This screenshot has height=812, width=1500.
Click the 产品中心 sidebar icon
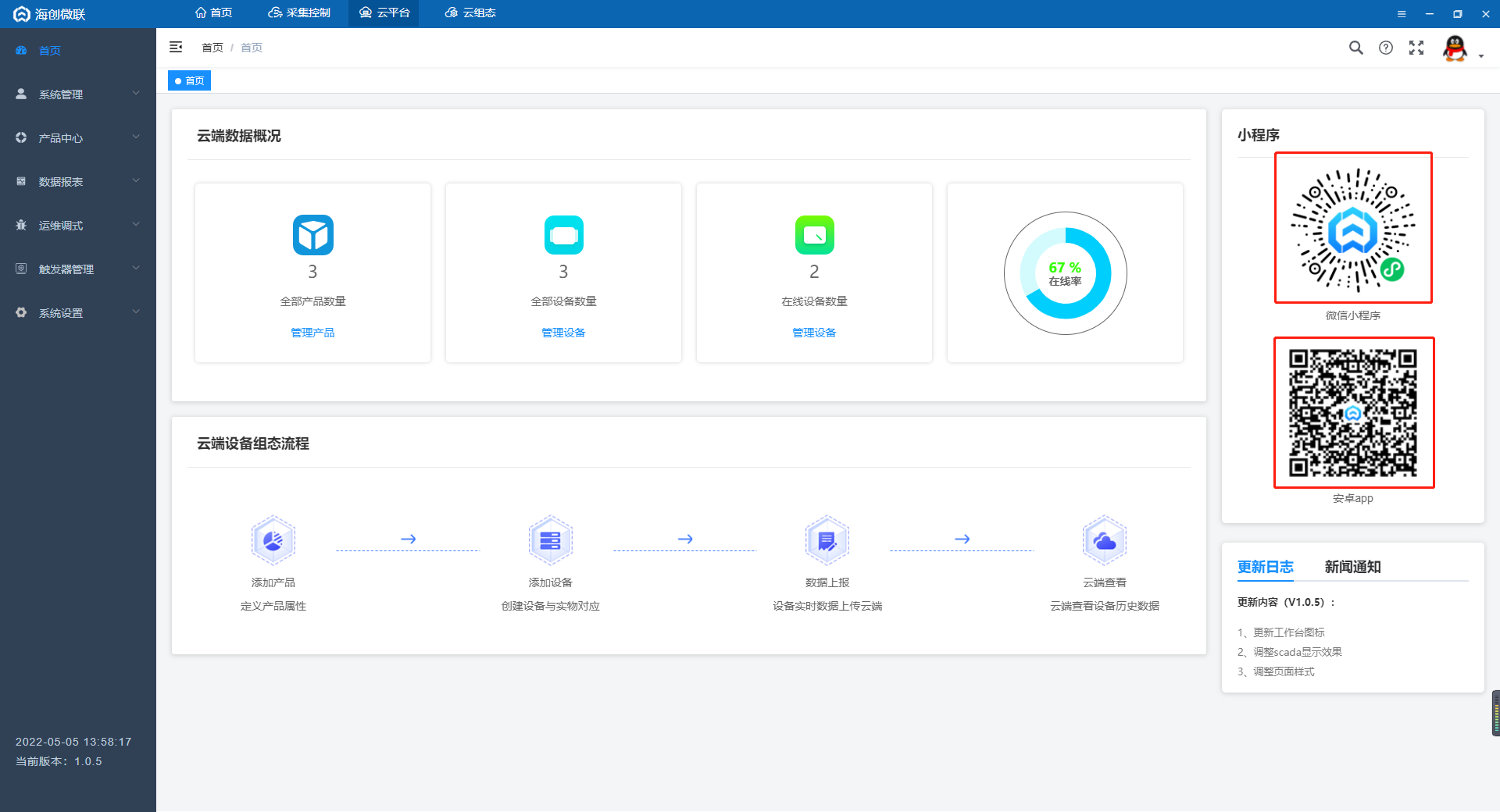21,137
